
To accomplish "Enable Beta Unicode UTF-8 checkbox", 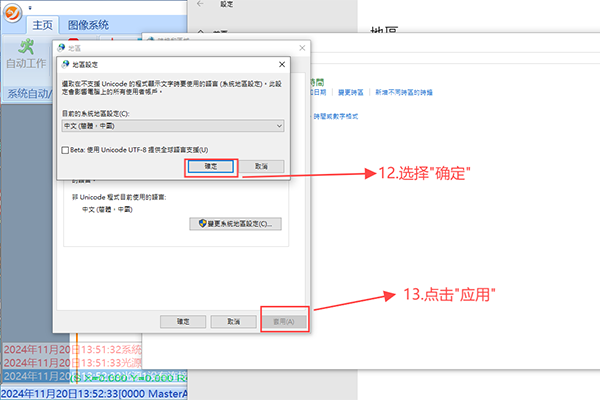I will tap(66, 148).
